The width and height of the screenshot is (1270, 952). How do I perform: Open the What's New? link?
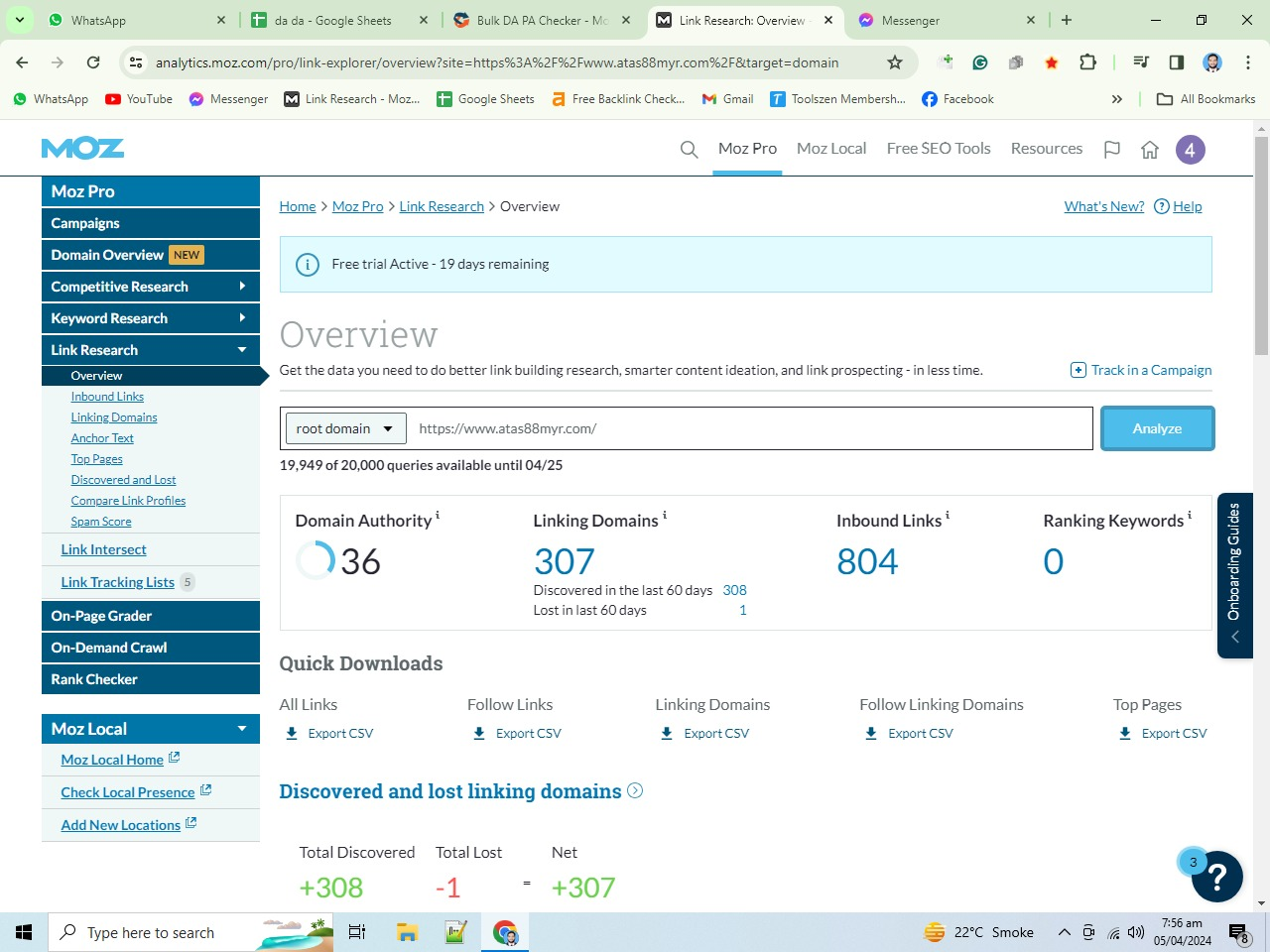pyautogui.click(x=1104, y=206)
